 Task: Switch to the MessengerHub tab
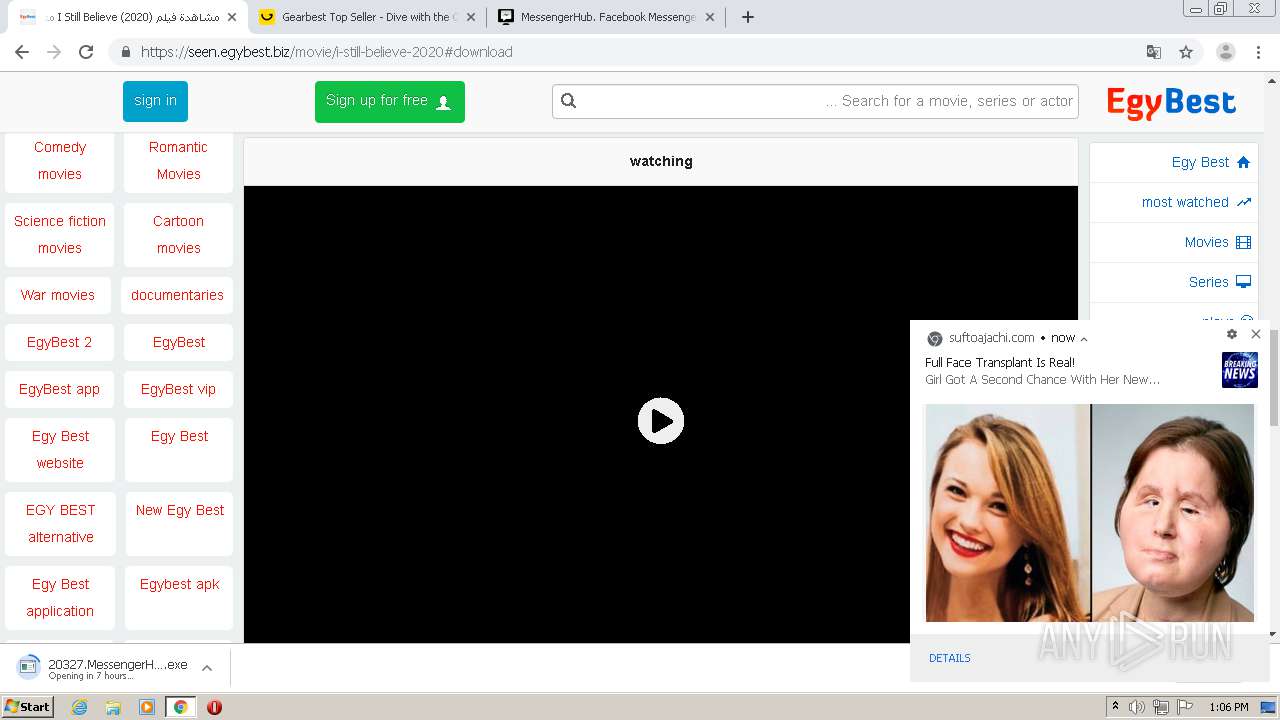pyautogui.click(x=607, y=17)
